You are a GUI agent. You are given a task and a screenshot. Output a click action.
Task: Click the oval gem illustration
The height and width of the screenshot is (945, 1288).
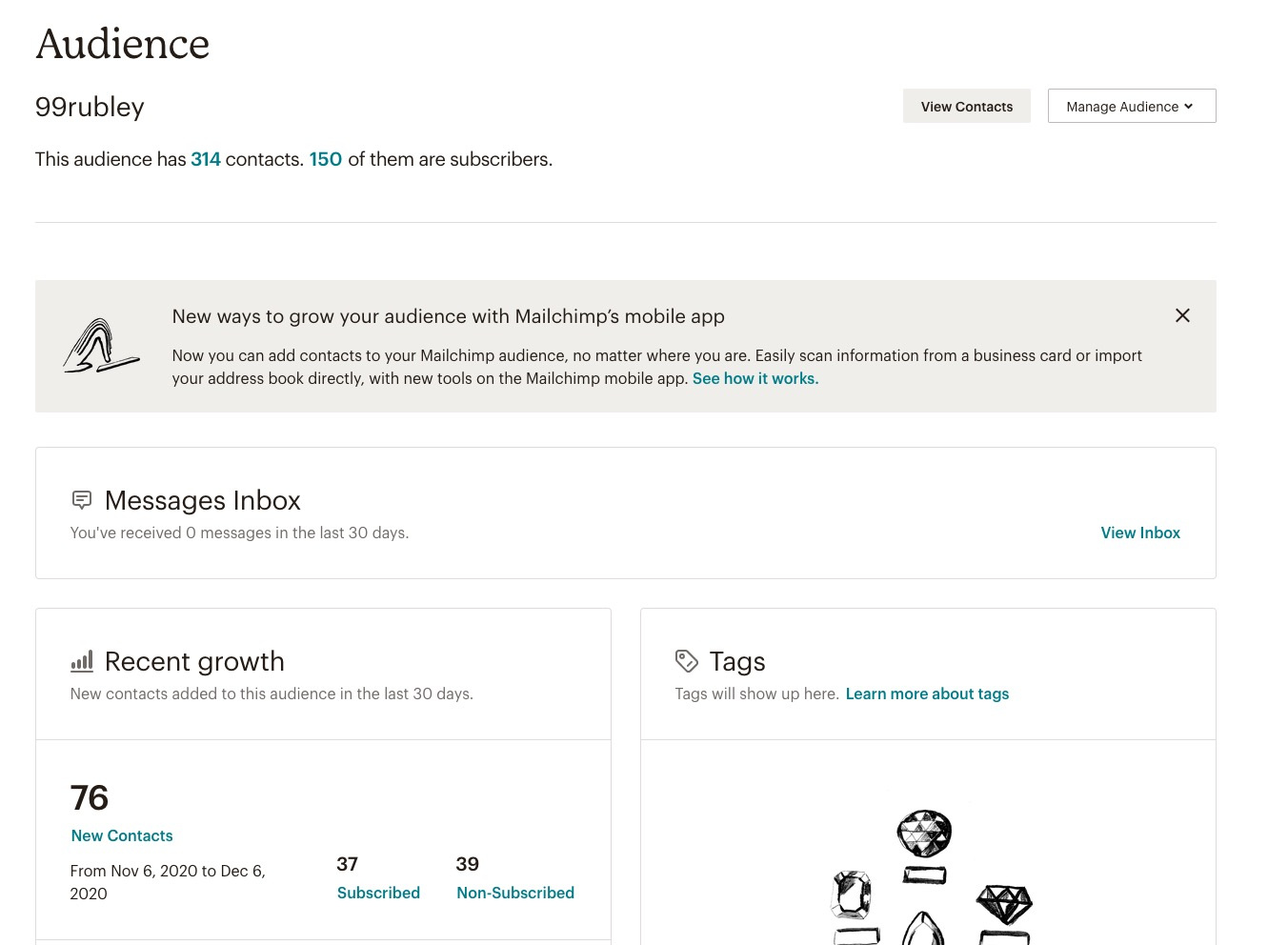point(923,834)
